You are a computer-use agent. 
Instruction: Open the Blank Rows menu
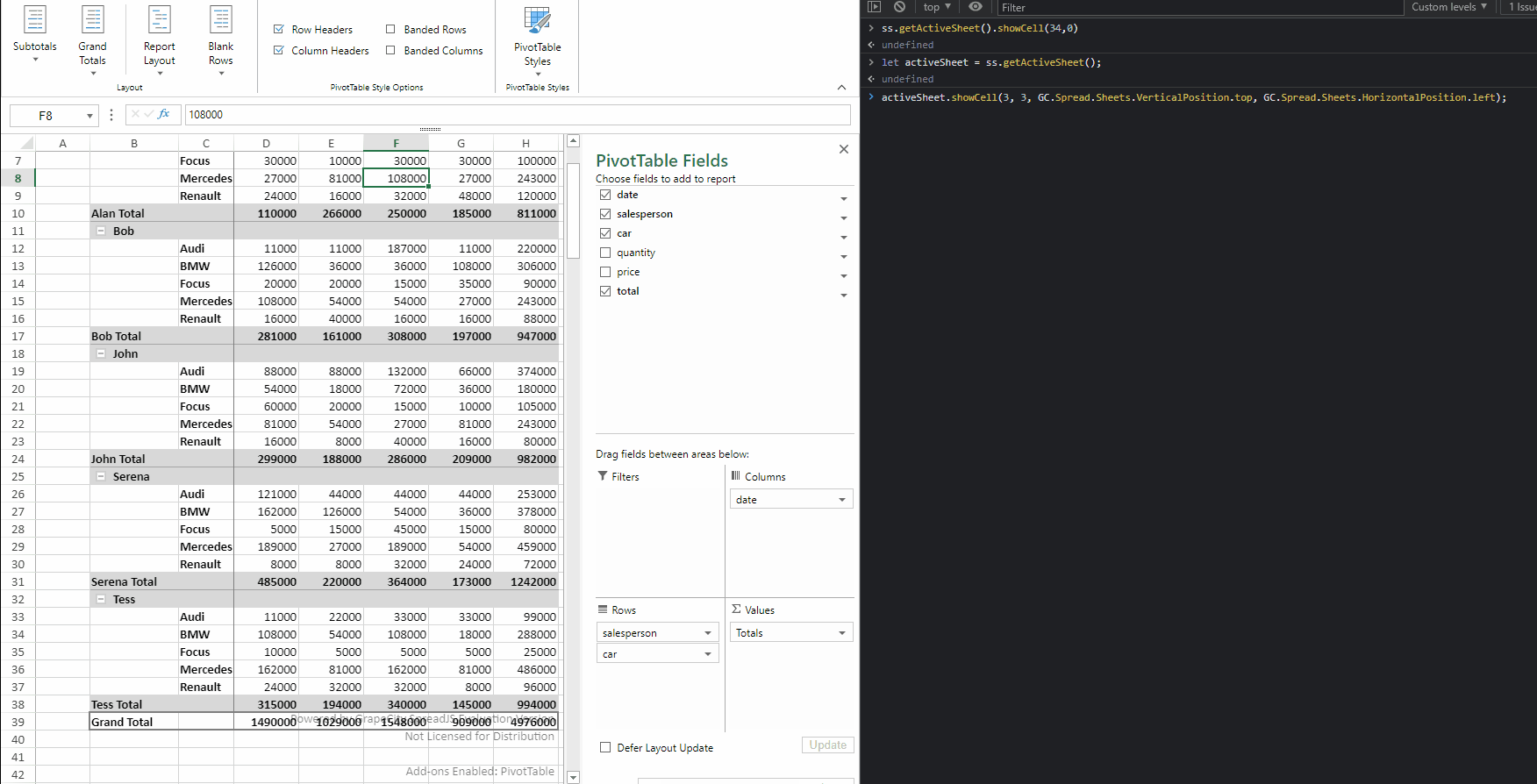tap(221, 39)
